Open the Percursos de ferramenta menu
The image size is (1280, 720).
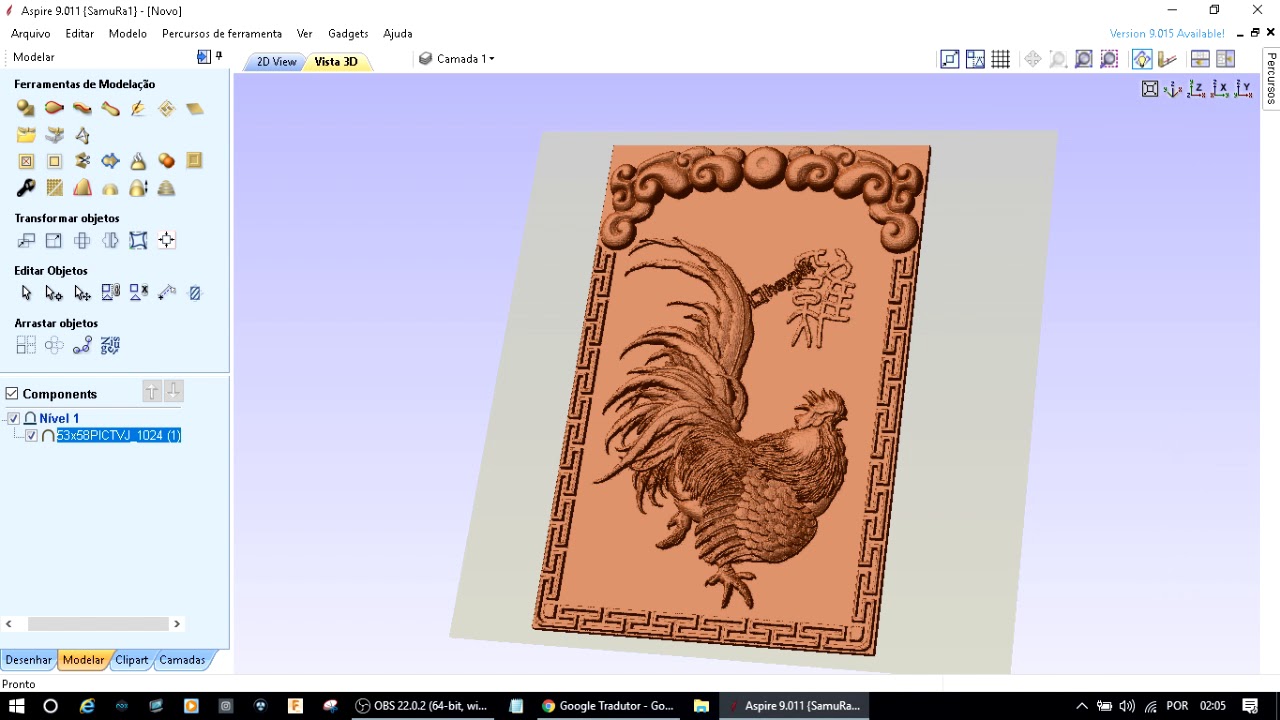click(222, 33)
